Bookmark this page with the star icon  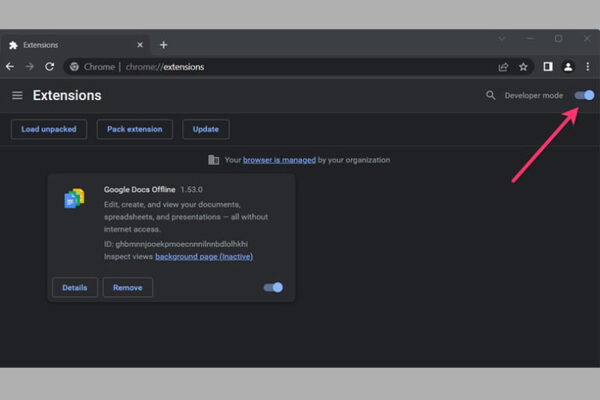(523, 67)
